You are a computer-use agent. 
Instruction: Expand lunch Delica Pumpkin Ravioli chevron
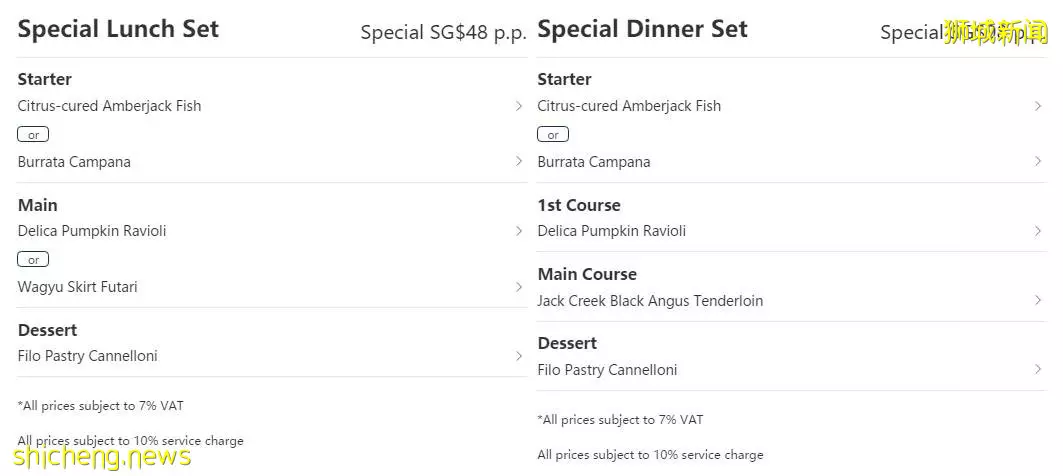(x=519, y=231)
